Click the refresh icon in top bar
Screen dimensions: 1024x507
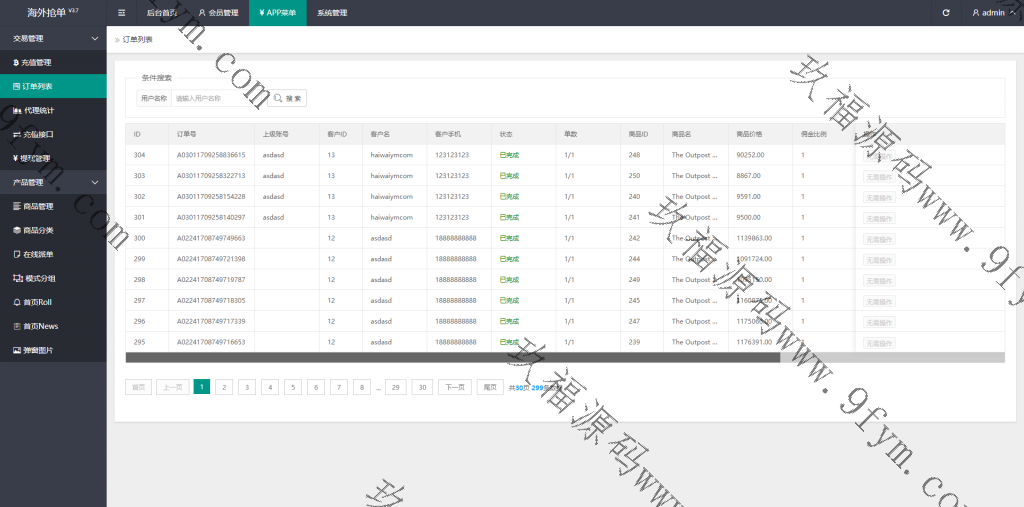tap(946, 13)
